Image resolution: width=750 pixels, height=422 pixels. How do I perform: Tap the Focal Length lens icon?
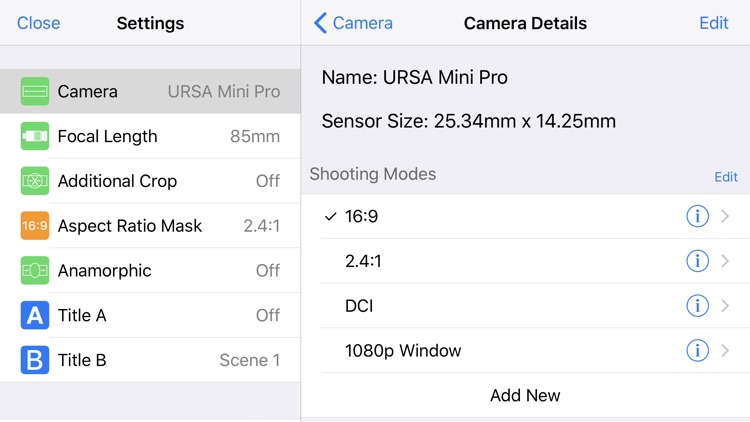35,136
